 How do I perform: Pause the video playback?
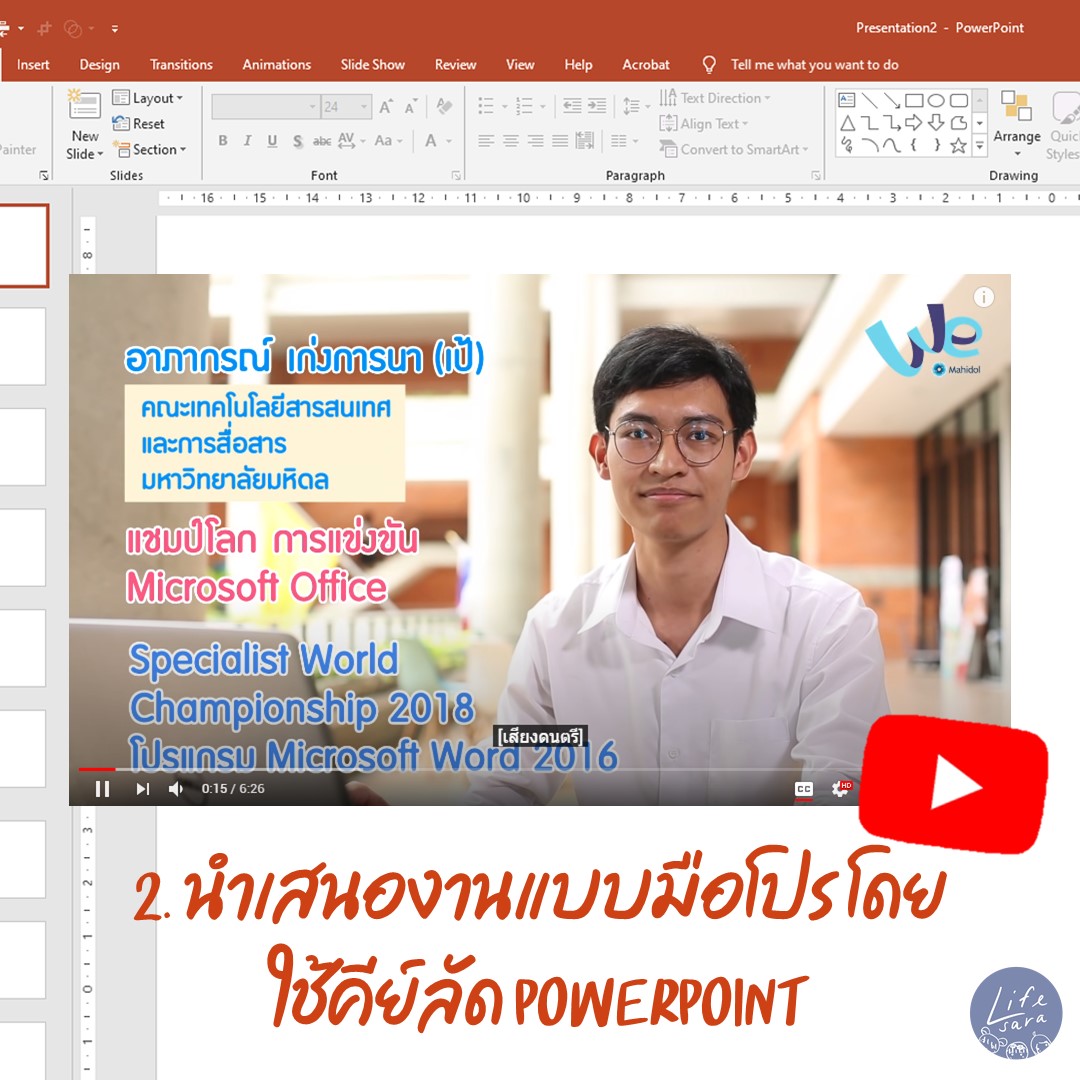pyautogui.click(x=103, y=789)
